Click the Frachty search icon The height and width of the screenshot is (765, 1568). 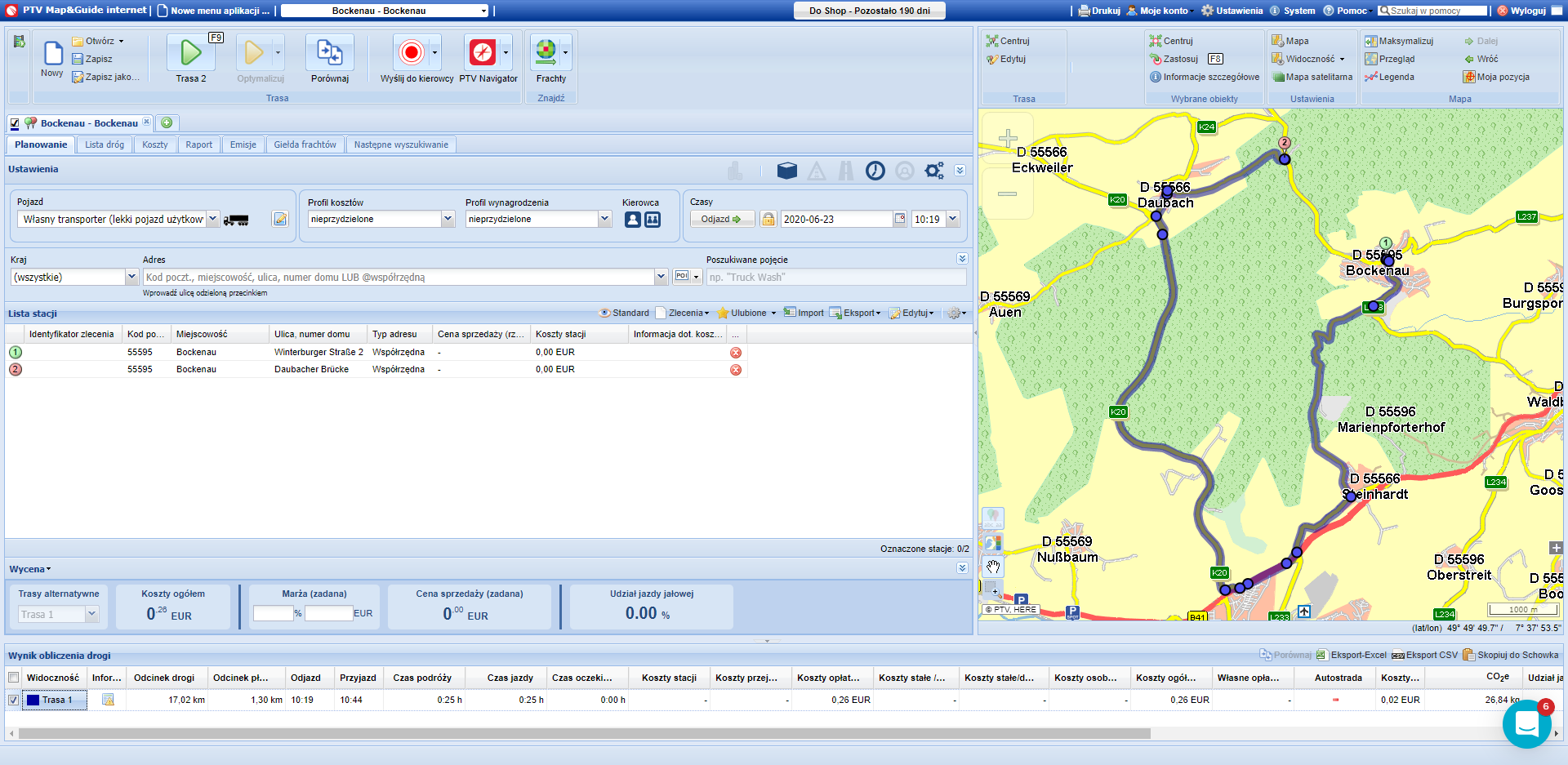[x=546, y=53]
